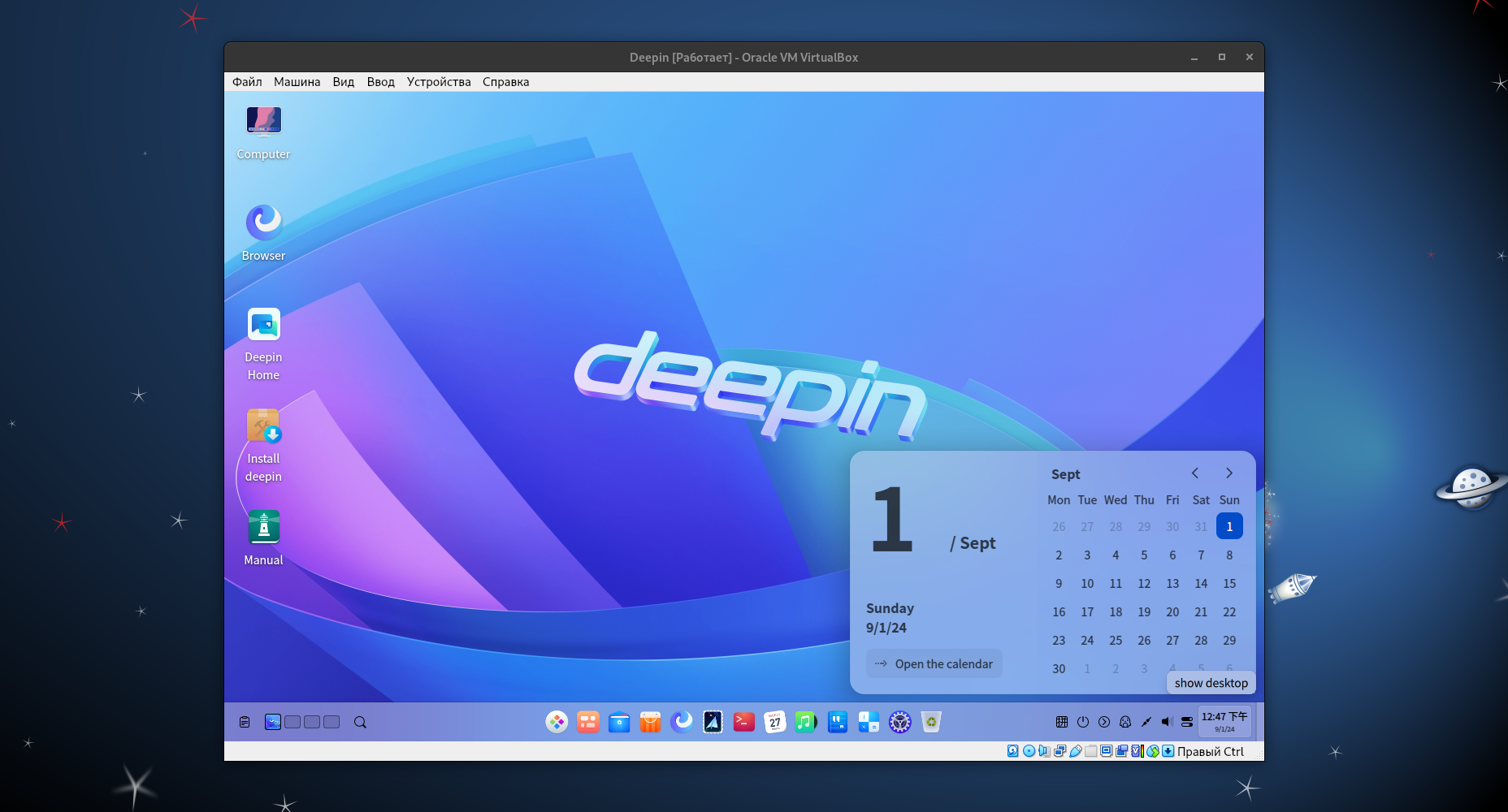Click the power icon in the tray

click(x=1083, y=722)
